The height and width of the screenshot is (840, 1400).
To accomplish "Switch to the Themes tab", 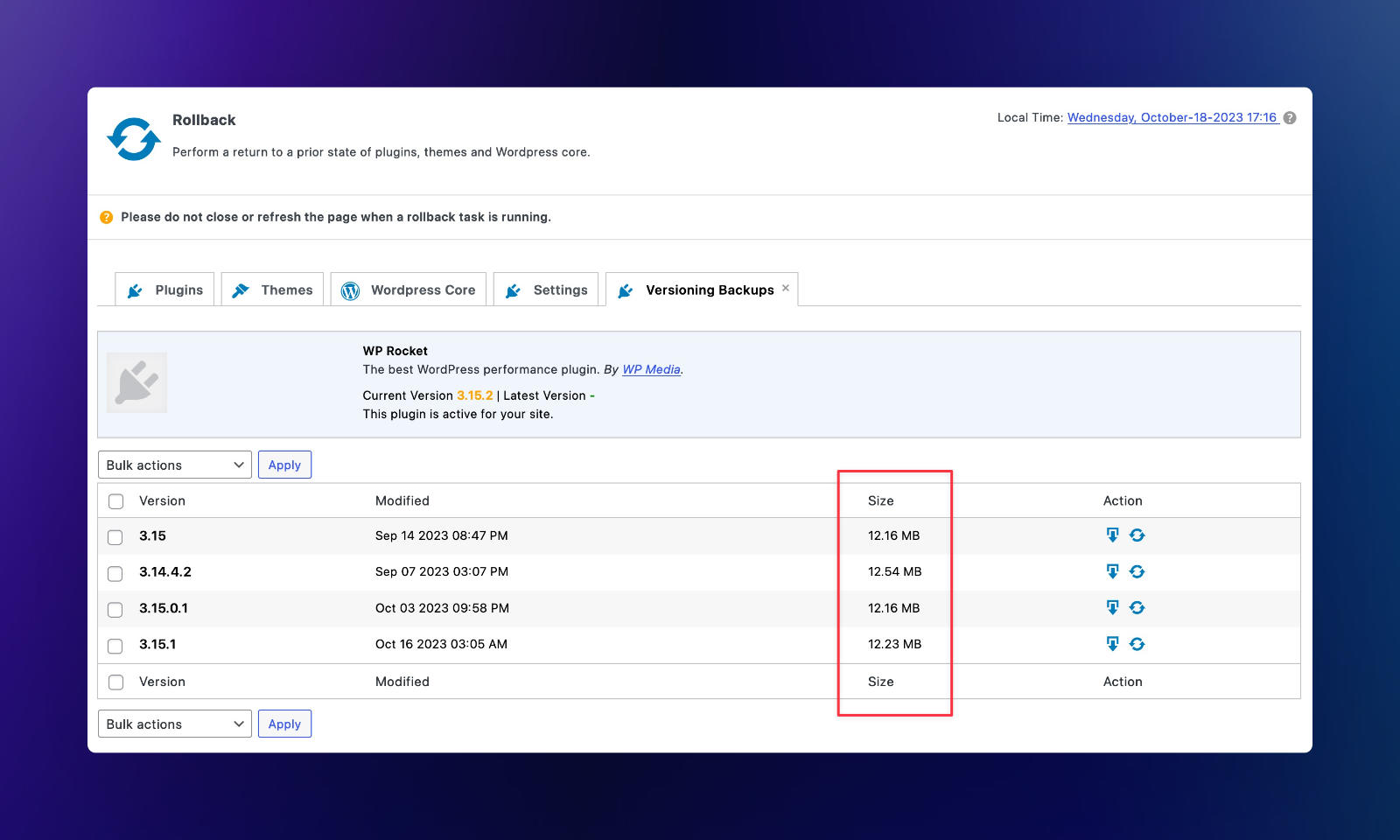I will (x=272, y=289).
